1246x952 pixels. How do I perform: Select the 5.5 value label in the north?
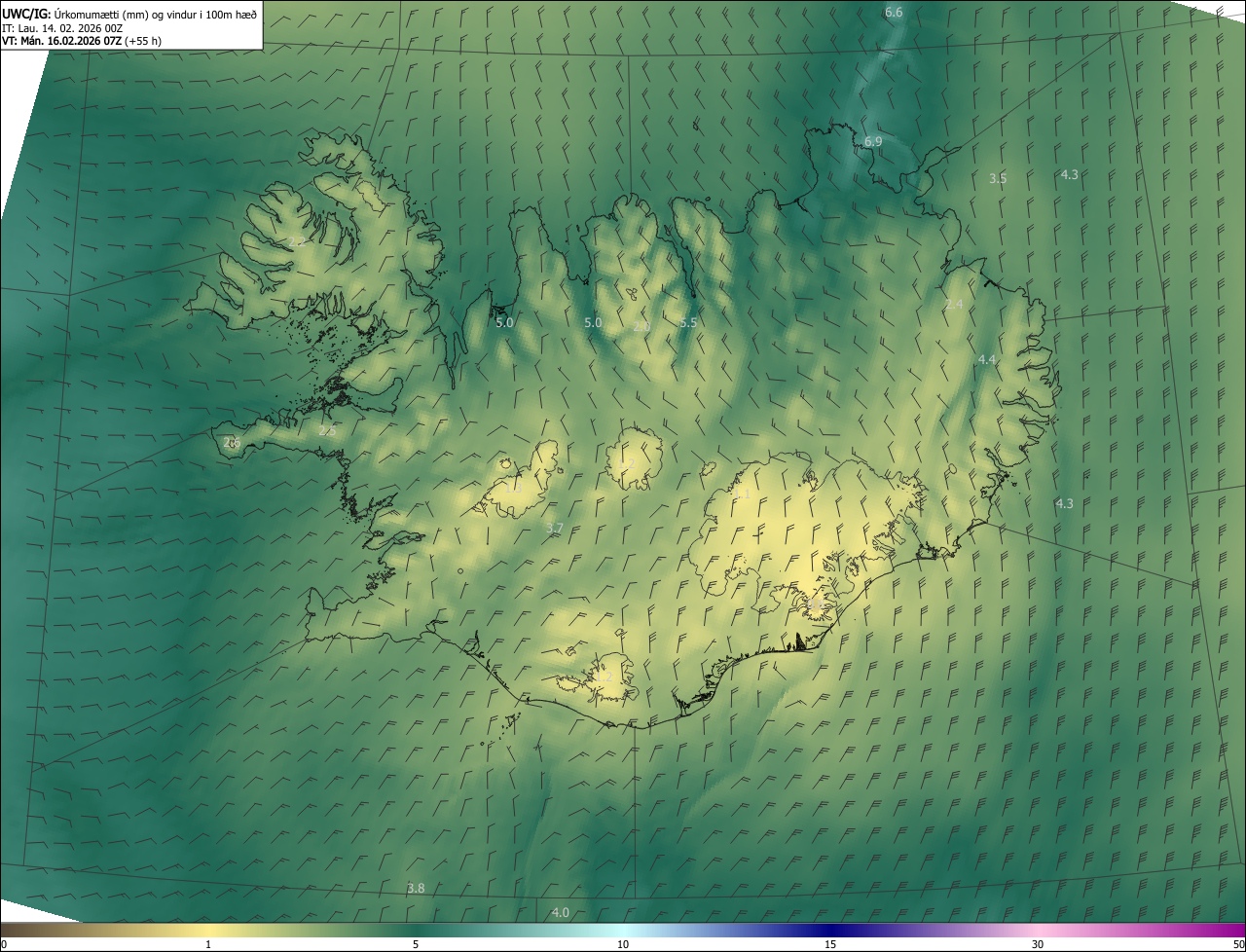(688, 323)
